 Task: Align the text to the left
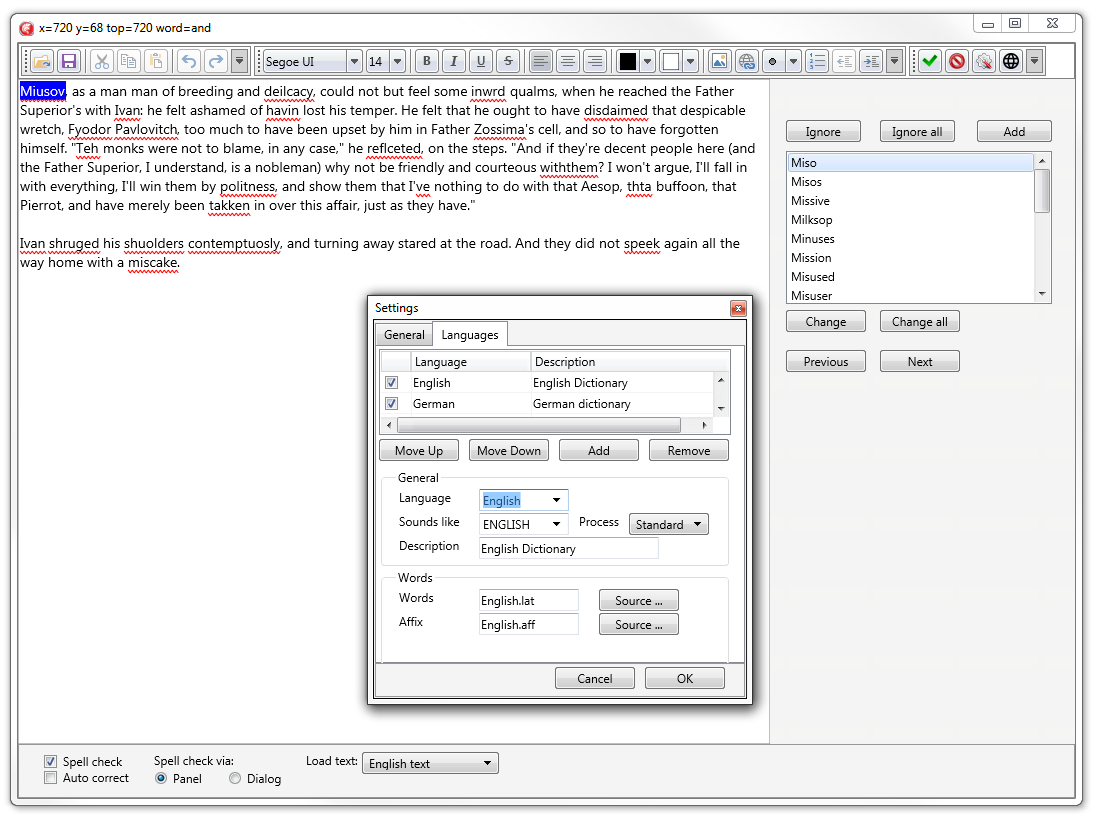click(540, 62)
